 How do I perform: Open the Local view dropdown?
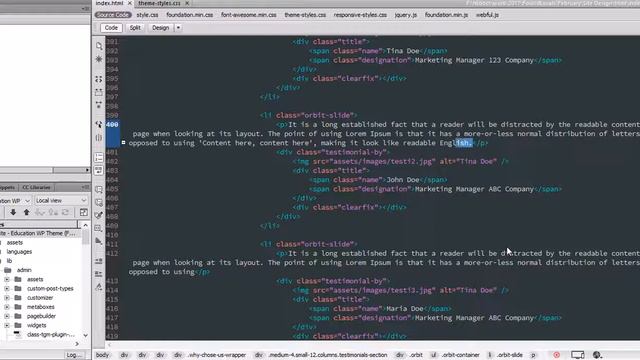[61, 200]
